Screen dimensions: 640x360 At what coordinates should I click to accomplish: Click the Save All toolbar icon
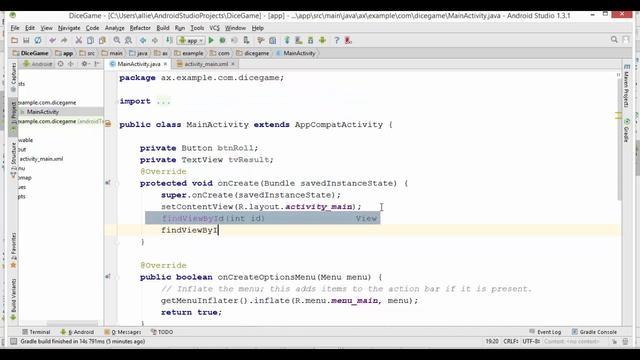(26, 40)
